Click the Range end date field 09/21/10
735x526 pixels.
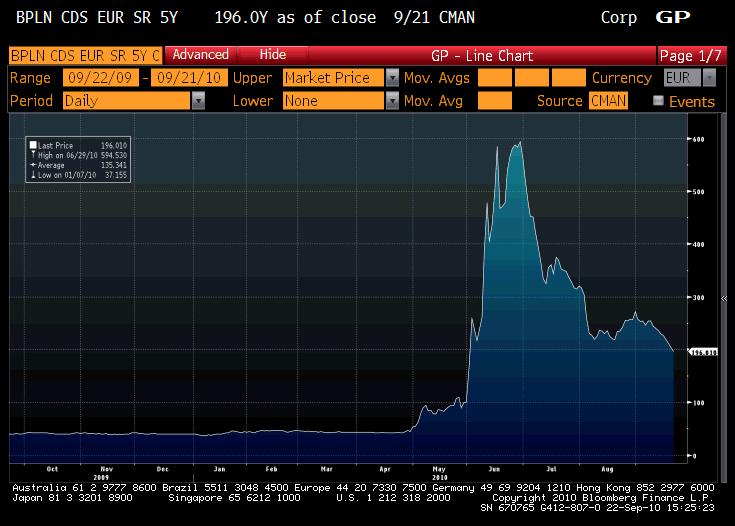[186, 78]
